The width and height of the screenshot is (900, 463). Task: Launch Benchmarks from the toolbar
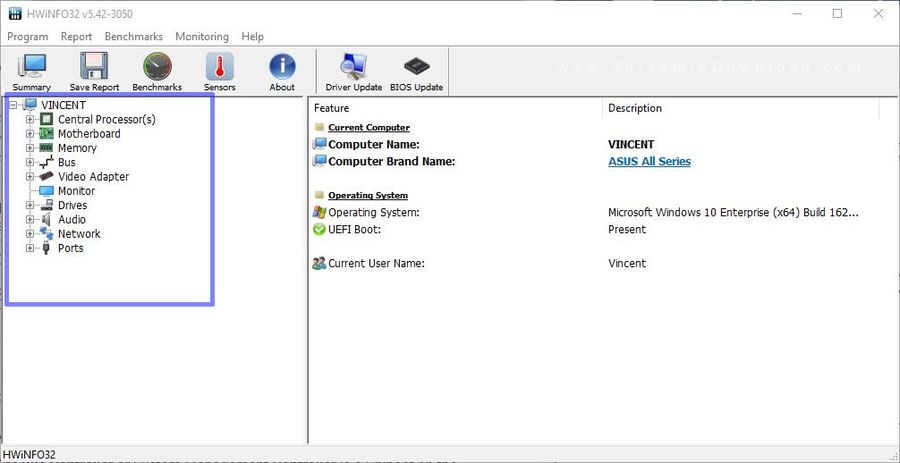(157, 71)
